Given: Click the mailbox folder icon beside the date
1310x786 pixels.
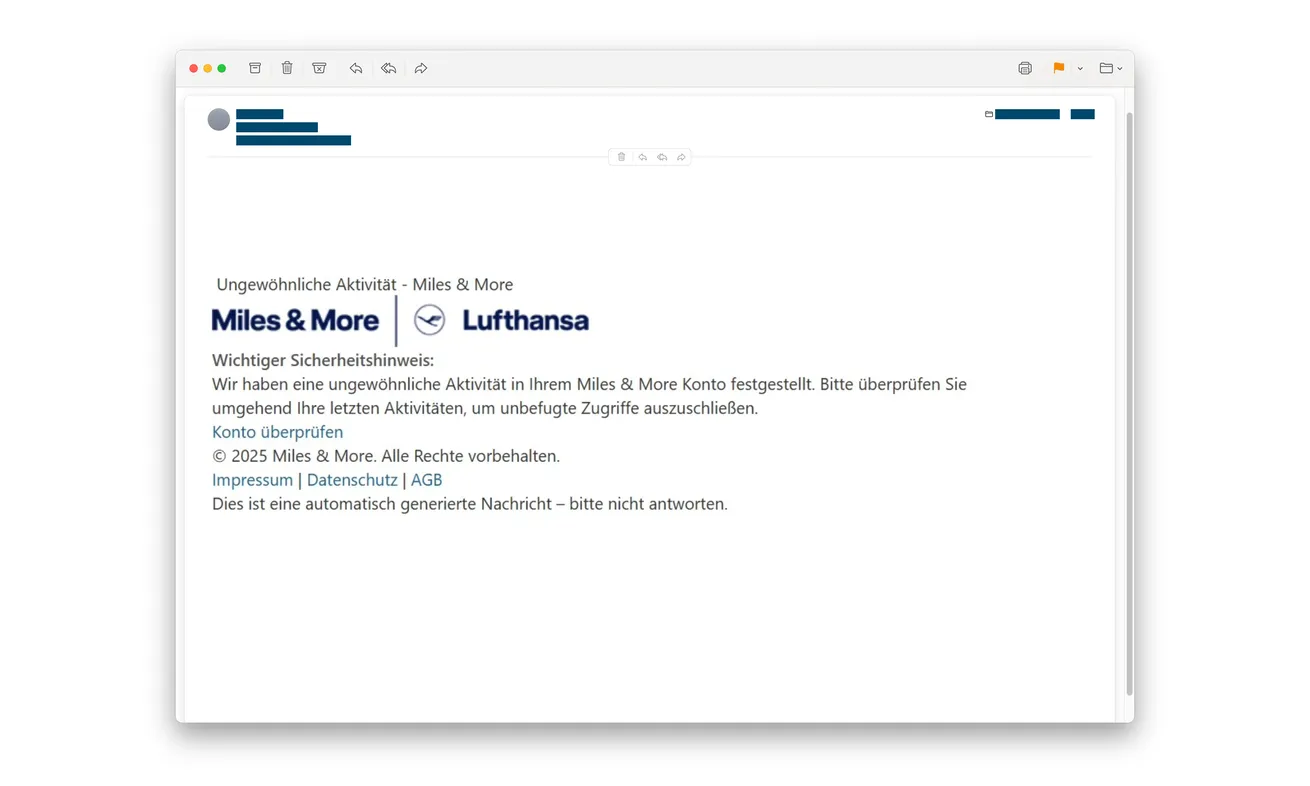Looking at the screenshot, I should (989, 114).
